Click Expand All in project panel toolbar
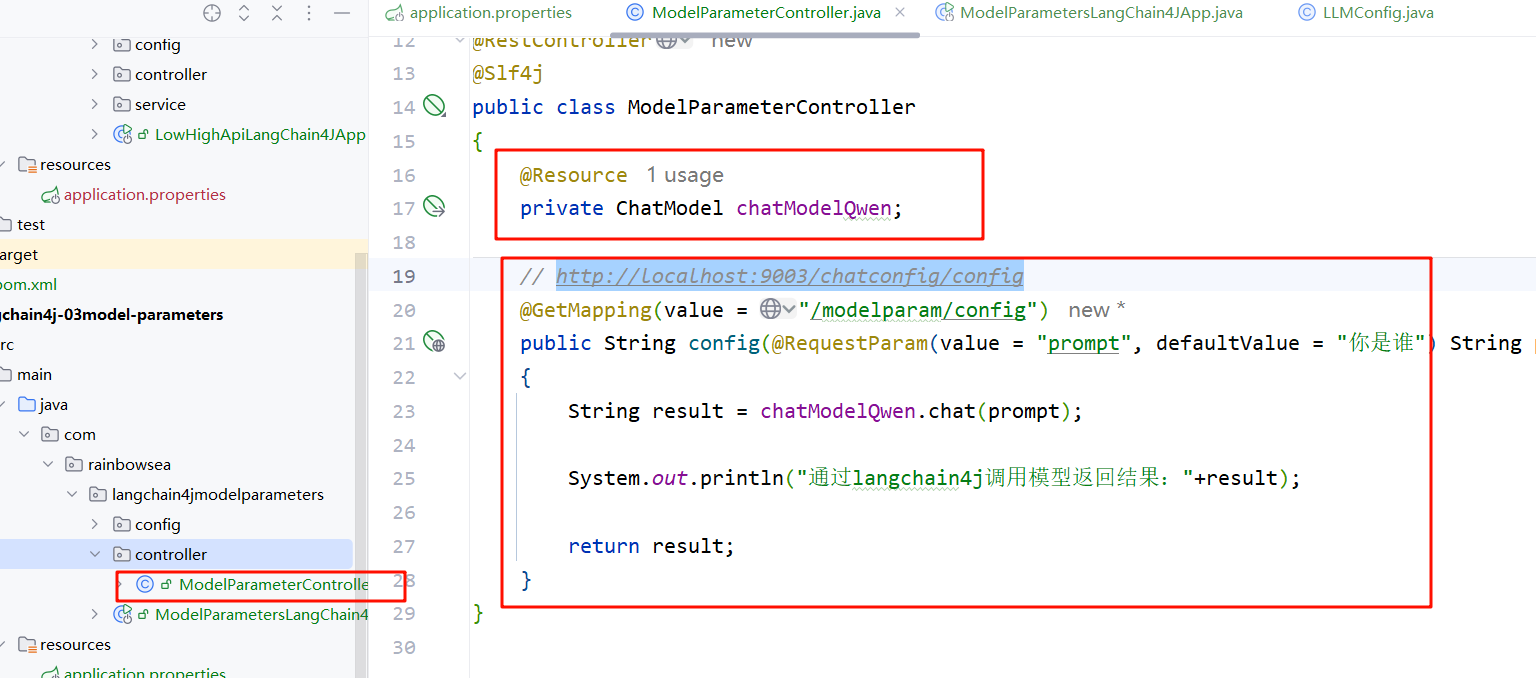 coord(244,13)
